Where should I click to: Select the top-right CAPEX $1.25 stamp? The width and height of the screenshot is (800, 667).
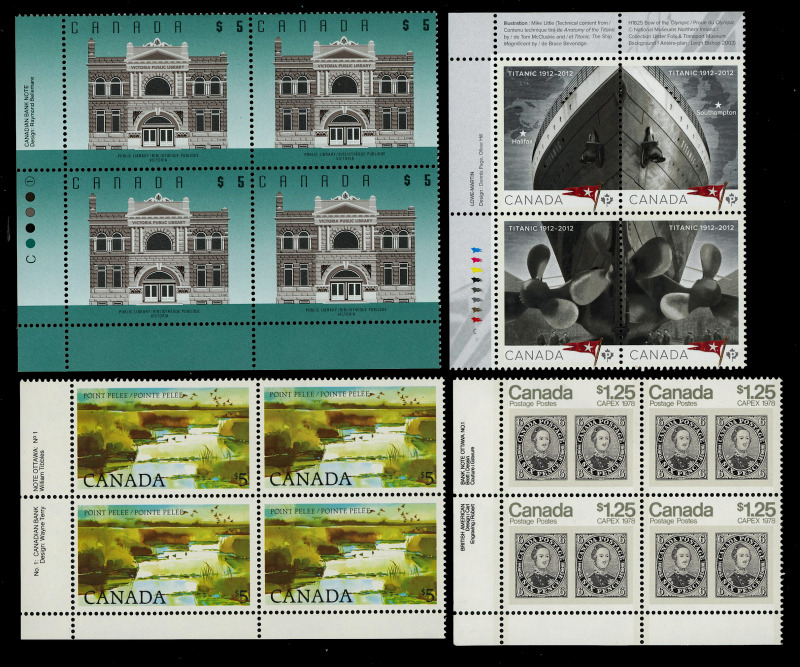pyautogui.click(x=711, y=436)
